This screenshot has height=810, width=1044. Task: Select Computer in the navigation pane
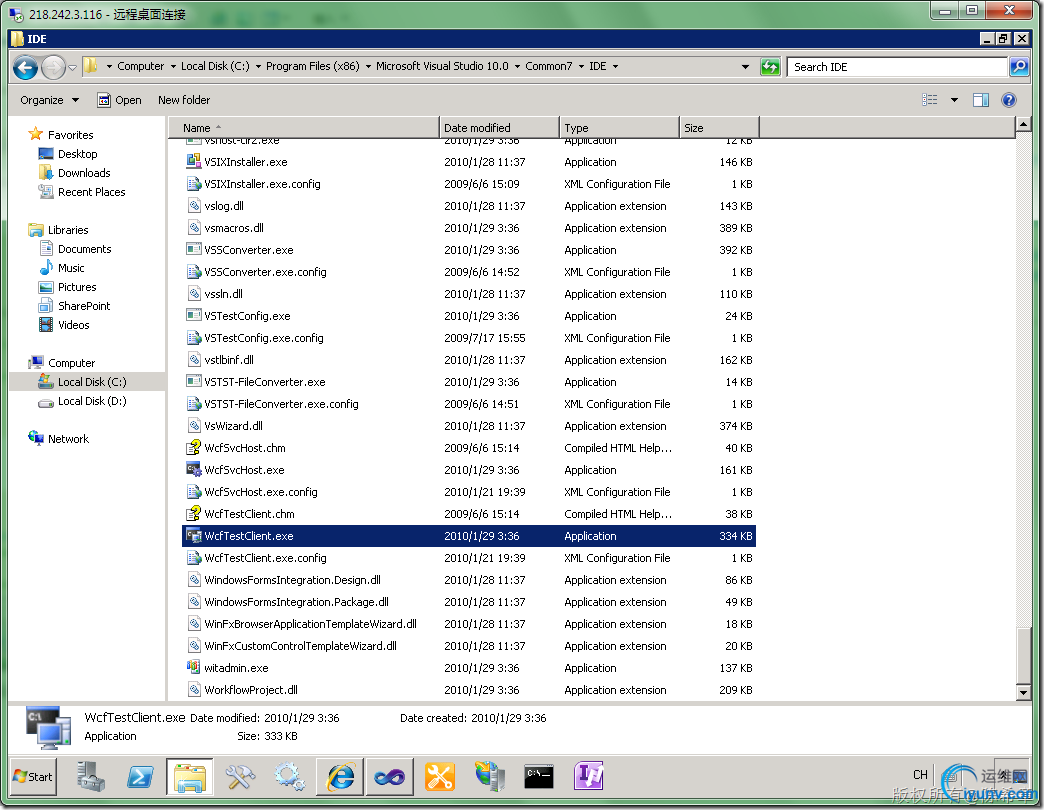pyautogui.click(x=71, y=363)
